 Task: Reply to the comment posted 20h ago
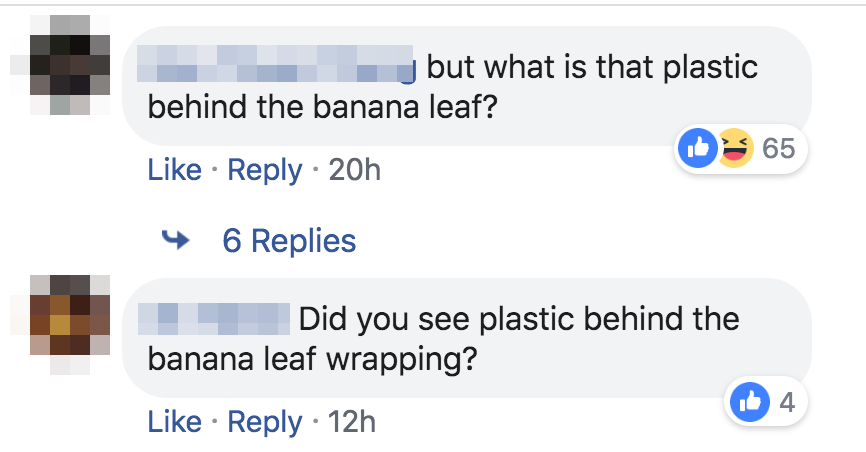[x=264, y=170]
